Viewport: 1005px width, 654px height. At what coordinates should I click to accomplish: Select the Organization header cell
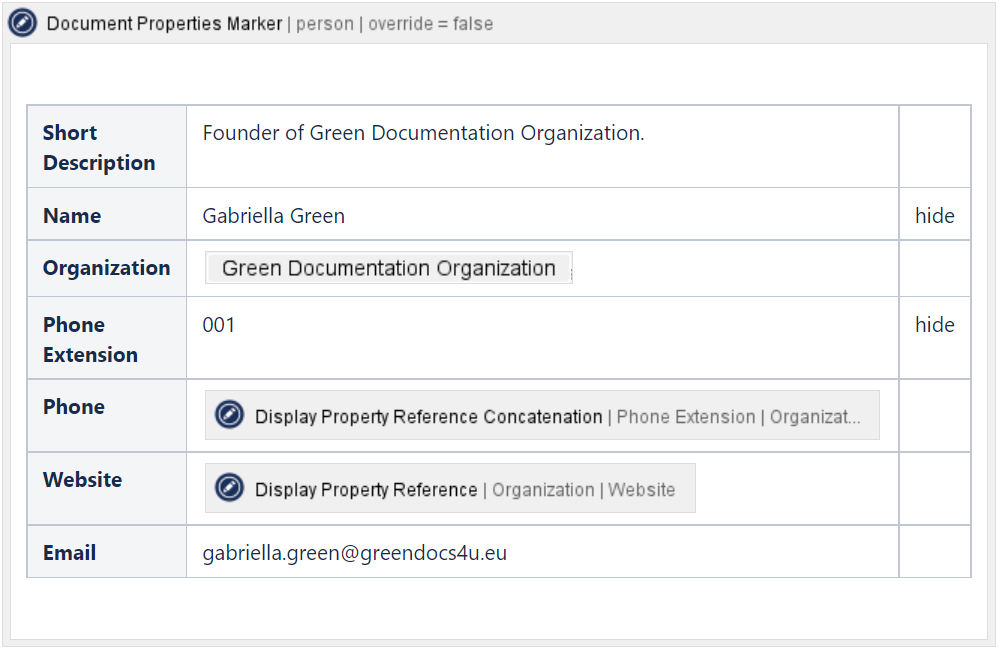pyautogui.click(x=106, y=268)
